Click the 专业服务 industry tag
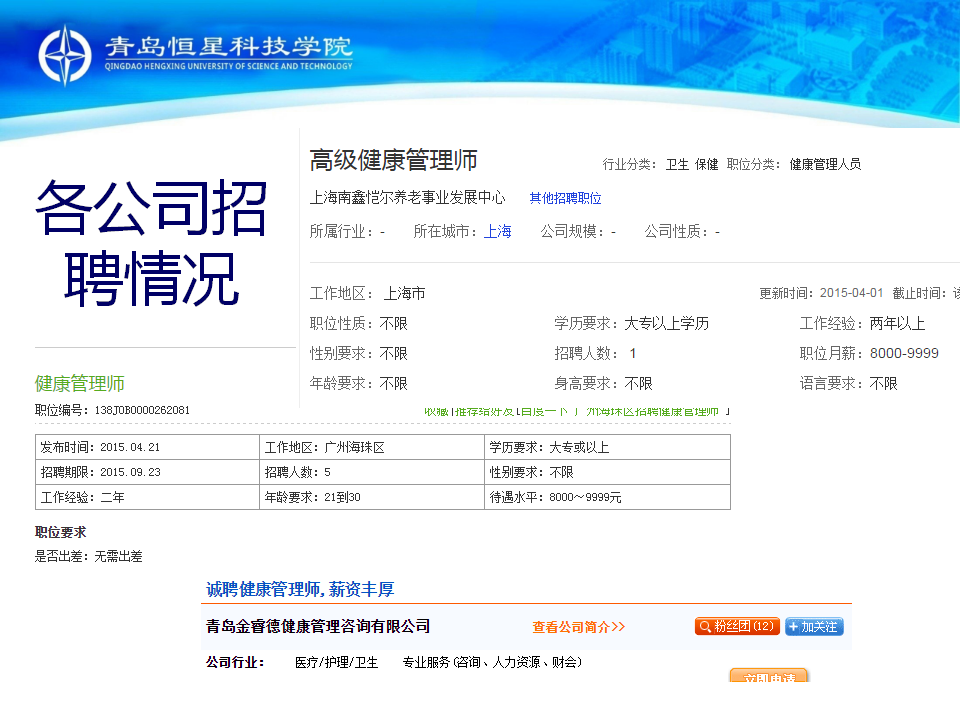 point(425,662)
